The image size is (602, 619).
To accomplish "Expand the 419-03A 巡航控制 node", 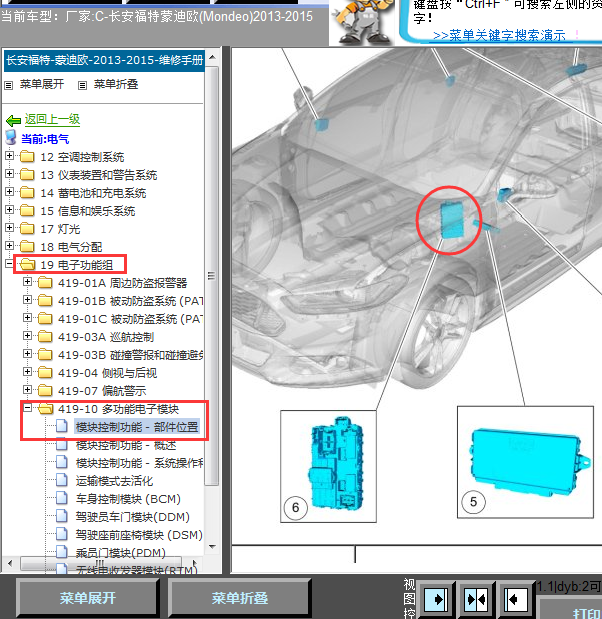I will click(27, 336).
